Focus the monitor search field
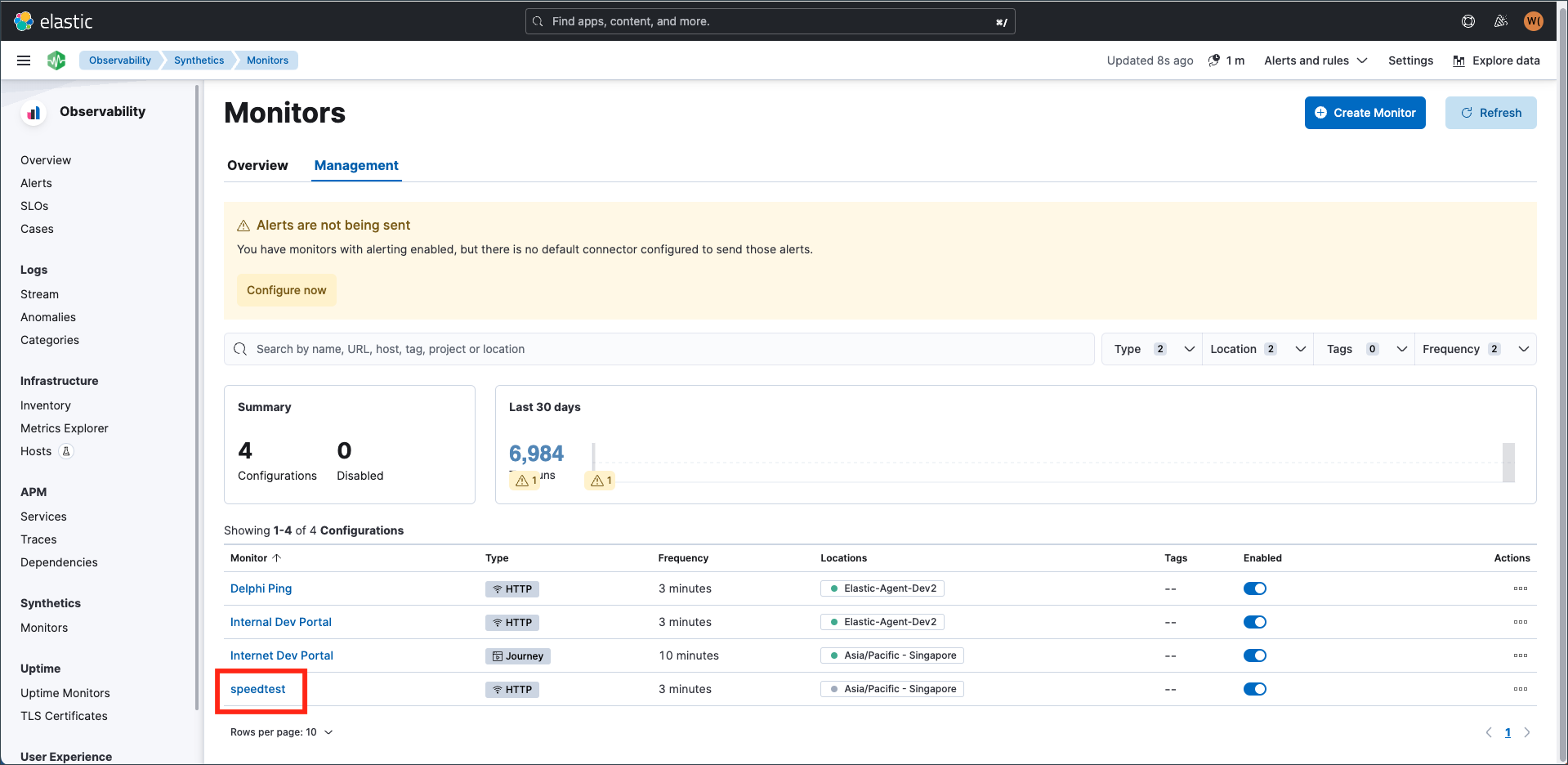 pos(659,349)
